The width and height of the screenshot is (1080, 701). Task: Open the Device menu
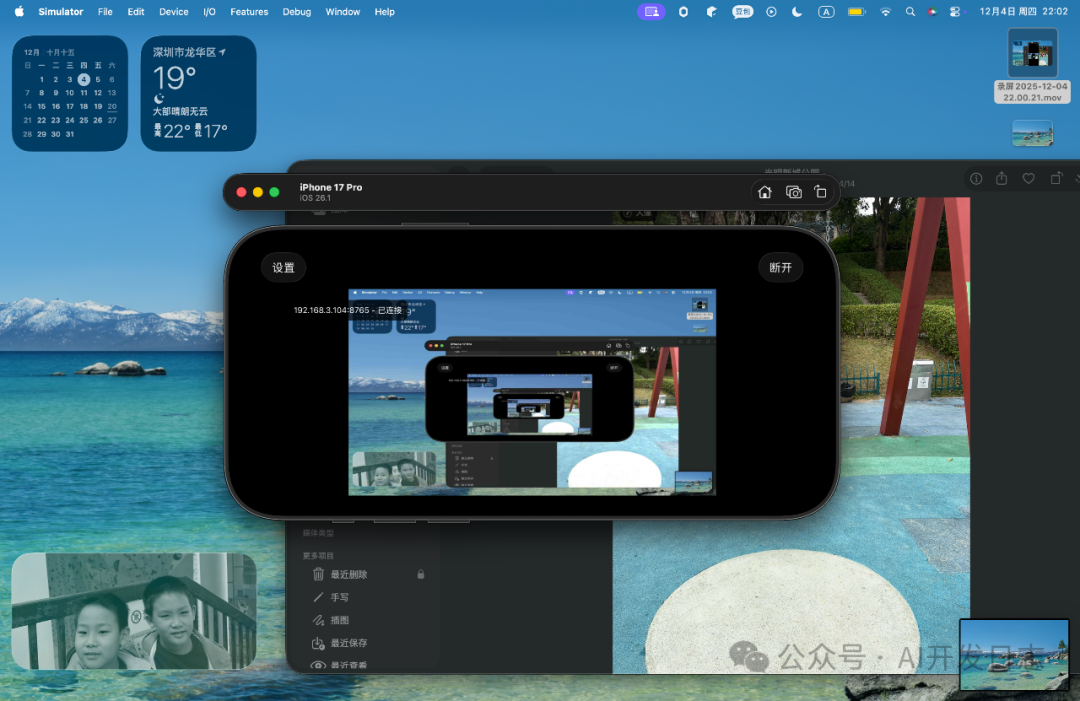(174, 12)
